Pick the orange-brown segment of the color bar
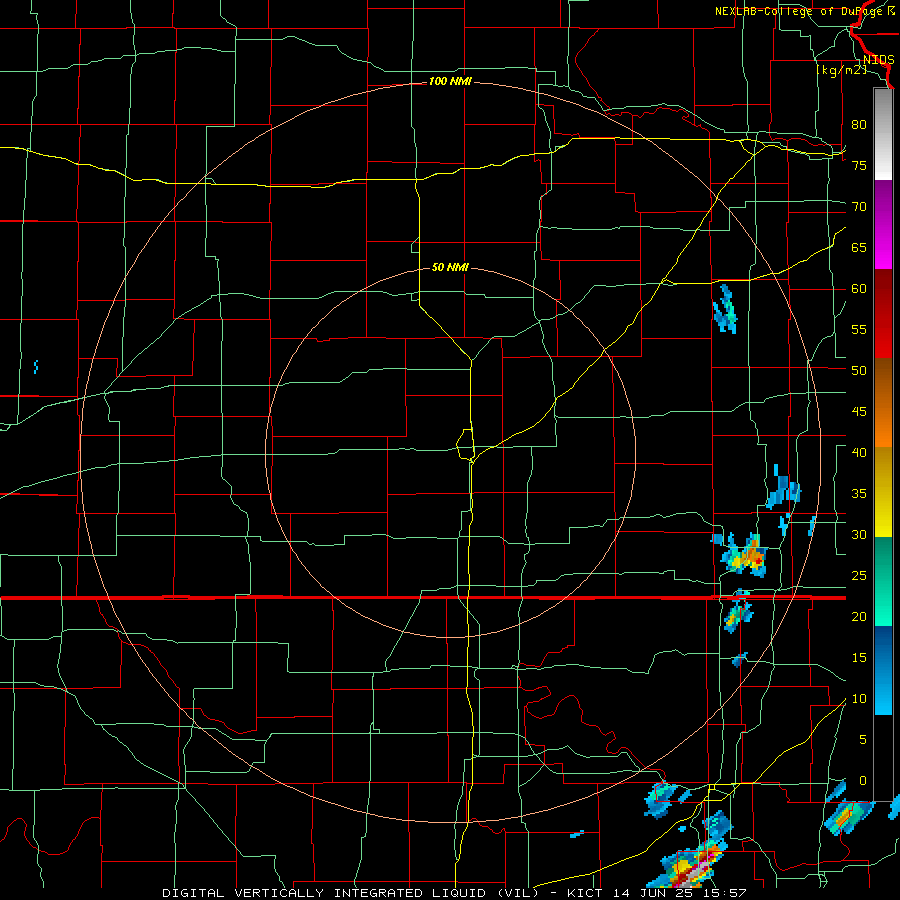Screen dimensions: 900x900 tap(883, 402)
